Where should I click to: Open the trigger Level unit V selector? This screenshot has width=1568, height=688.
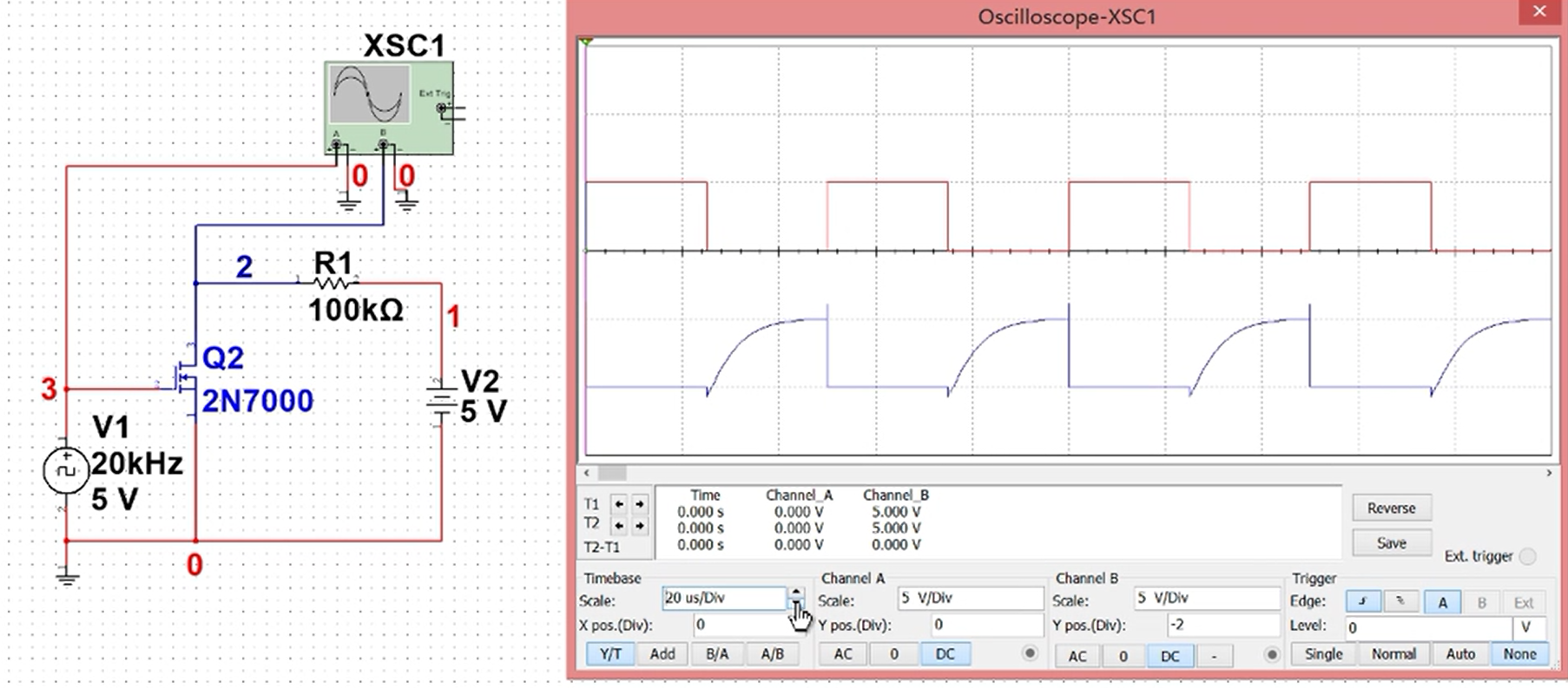pos(1527,626)
